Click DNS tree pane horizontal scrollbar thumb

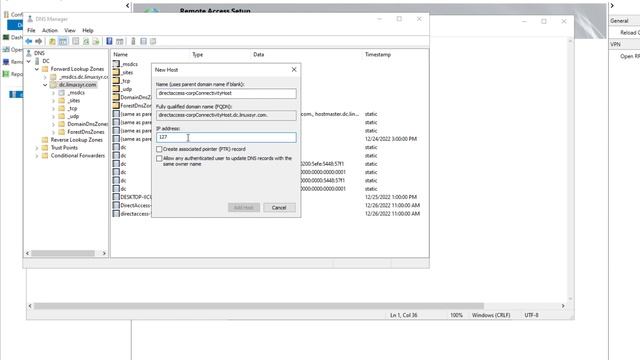click(63, 253)
